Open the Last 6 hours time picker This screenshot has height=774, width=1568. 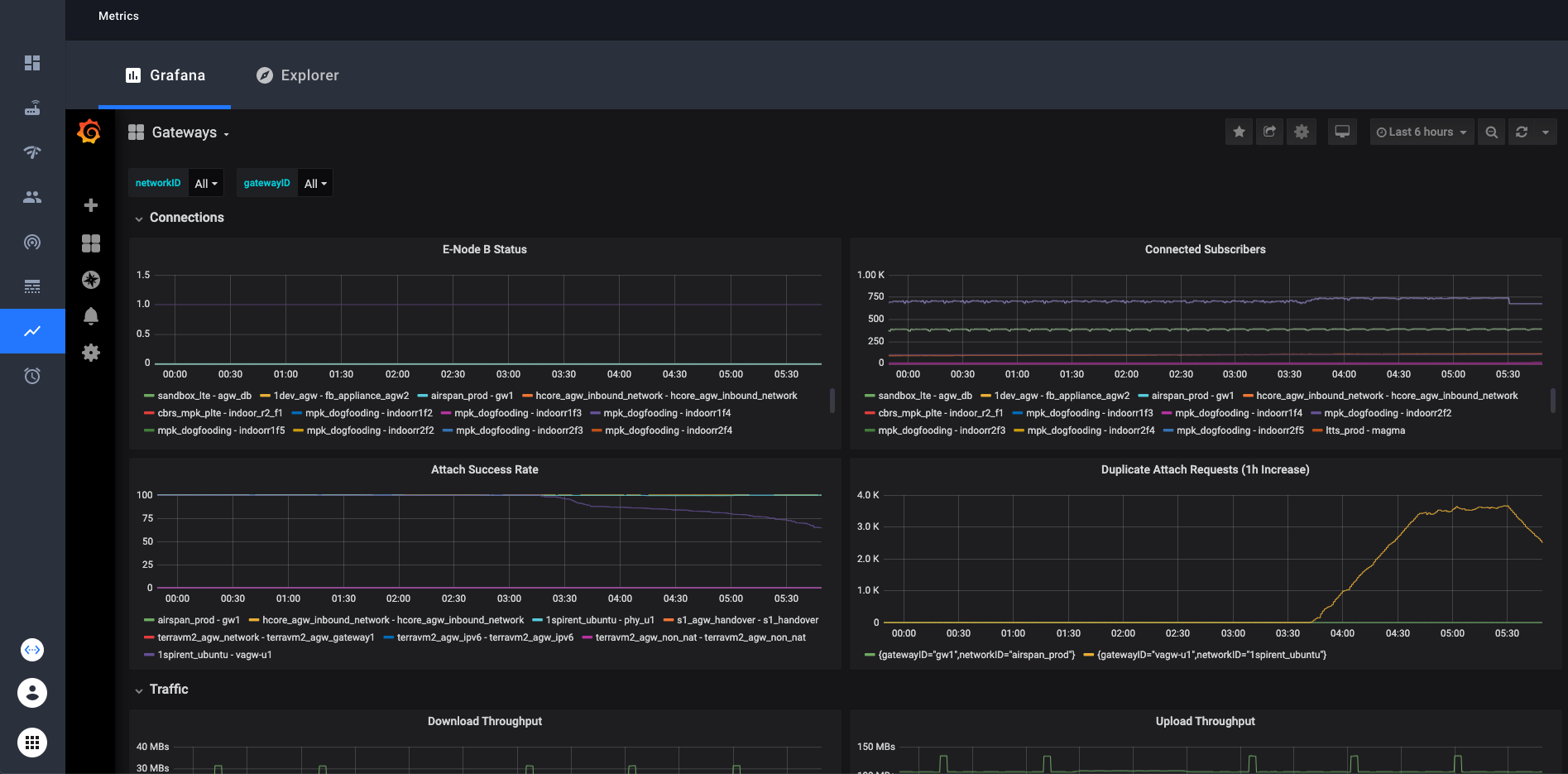[x=1421, y=131]
